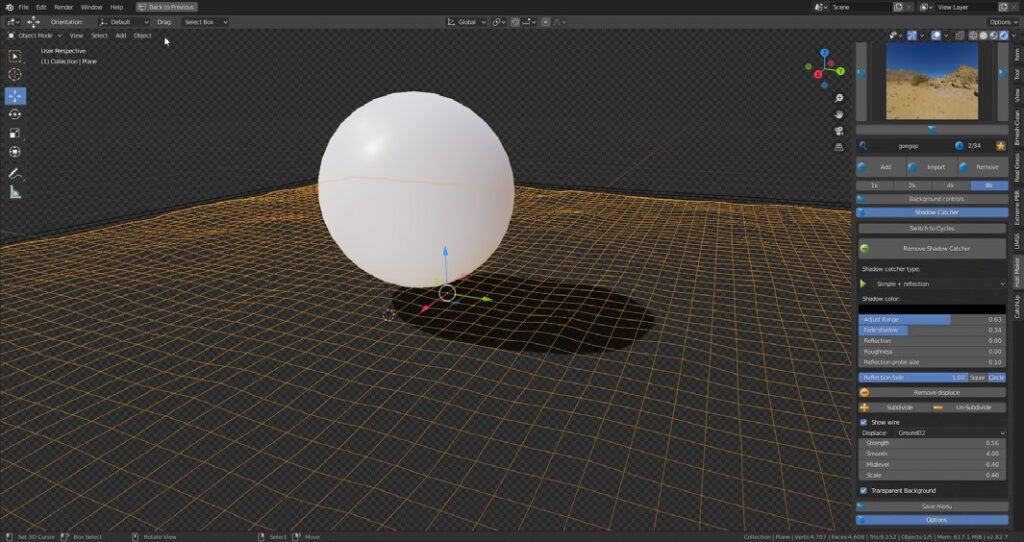
Task: Select the 3D Cursor tool
Action: 14,75
